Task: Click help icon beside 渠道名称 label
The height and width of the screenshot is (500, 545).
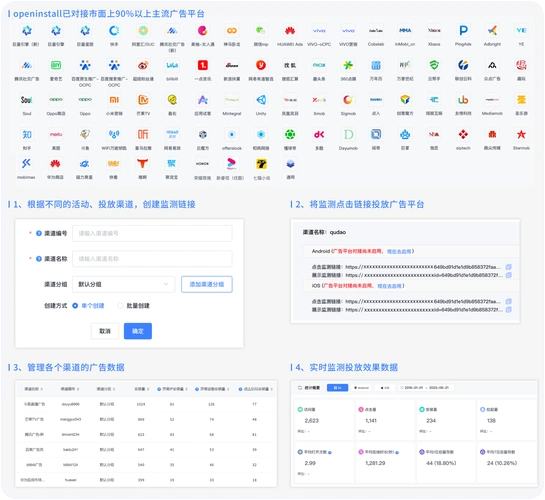Action: (x=39, y=259)
